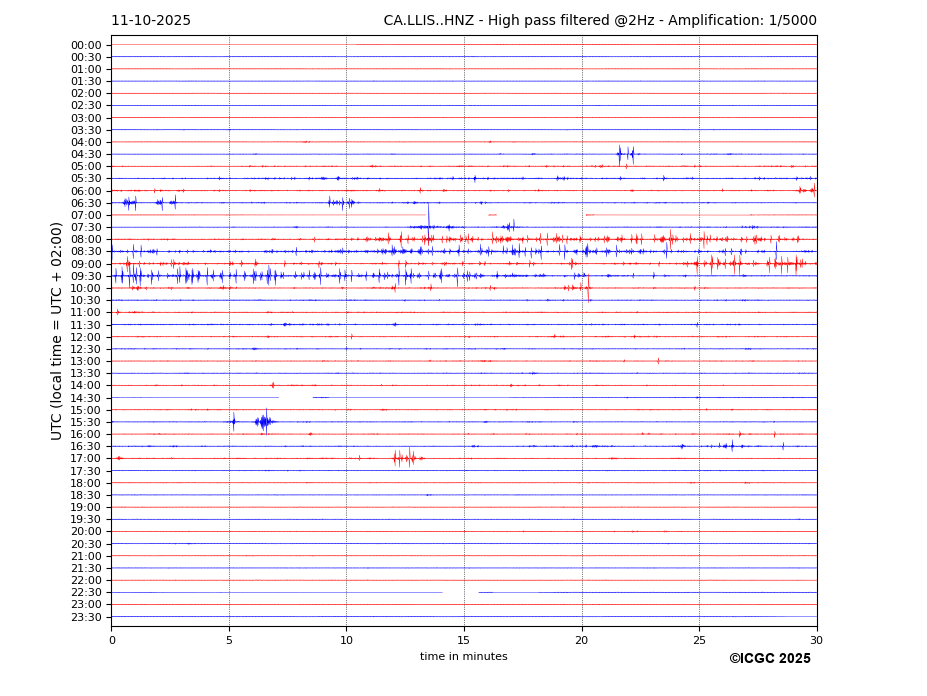Select the 04:30 time label

coord(86,154)
